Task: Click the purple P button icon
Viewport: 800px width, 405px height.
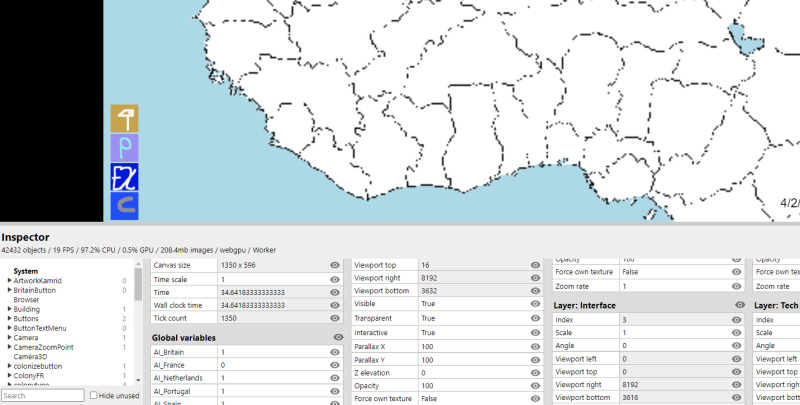Action: [x=124, y=148]
